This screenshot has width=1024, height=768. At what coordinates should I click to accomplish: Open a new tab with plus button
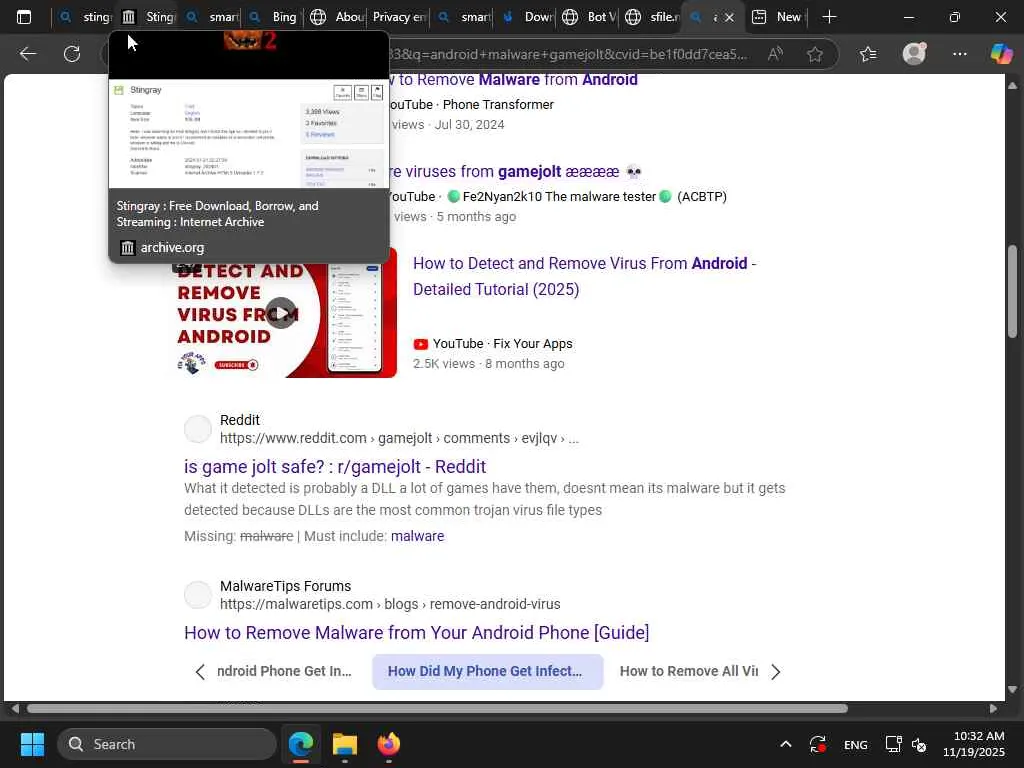(829, 17)
